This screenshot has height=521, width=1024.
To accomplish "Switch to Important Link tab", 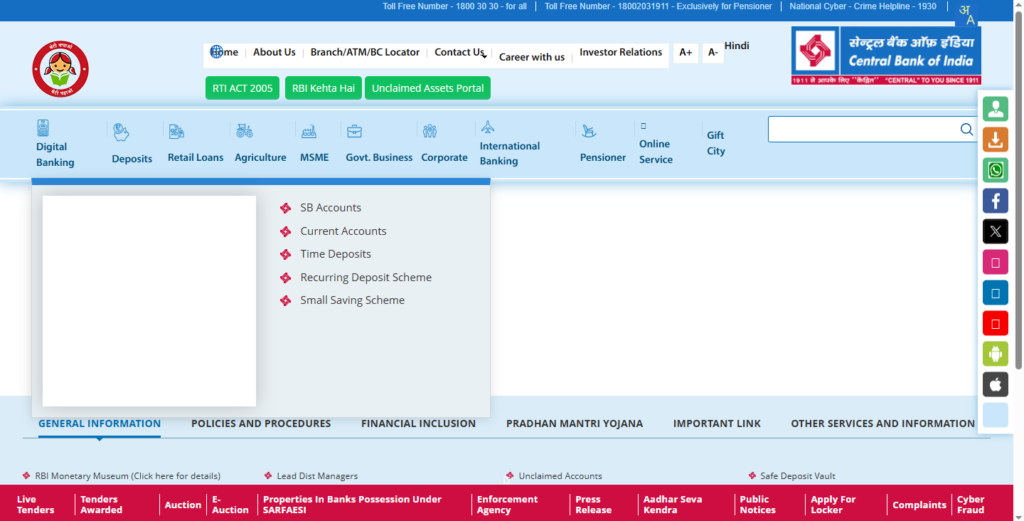I will pyautogui.click(x=716, y=424).
